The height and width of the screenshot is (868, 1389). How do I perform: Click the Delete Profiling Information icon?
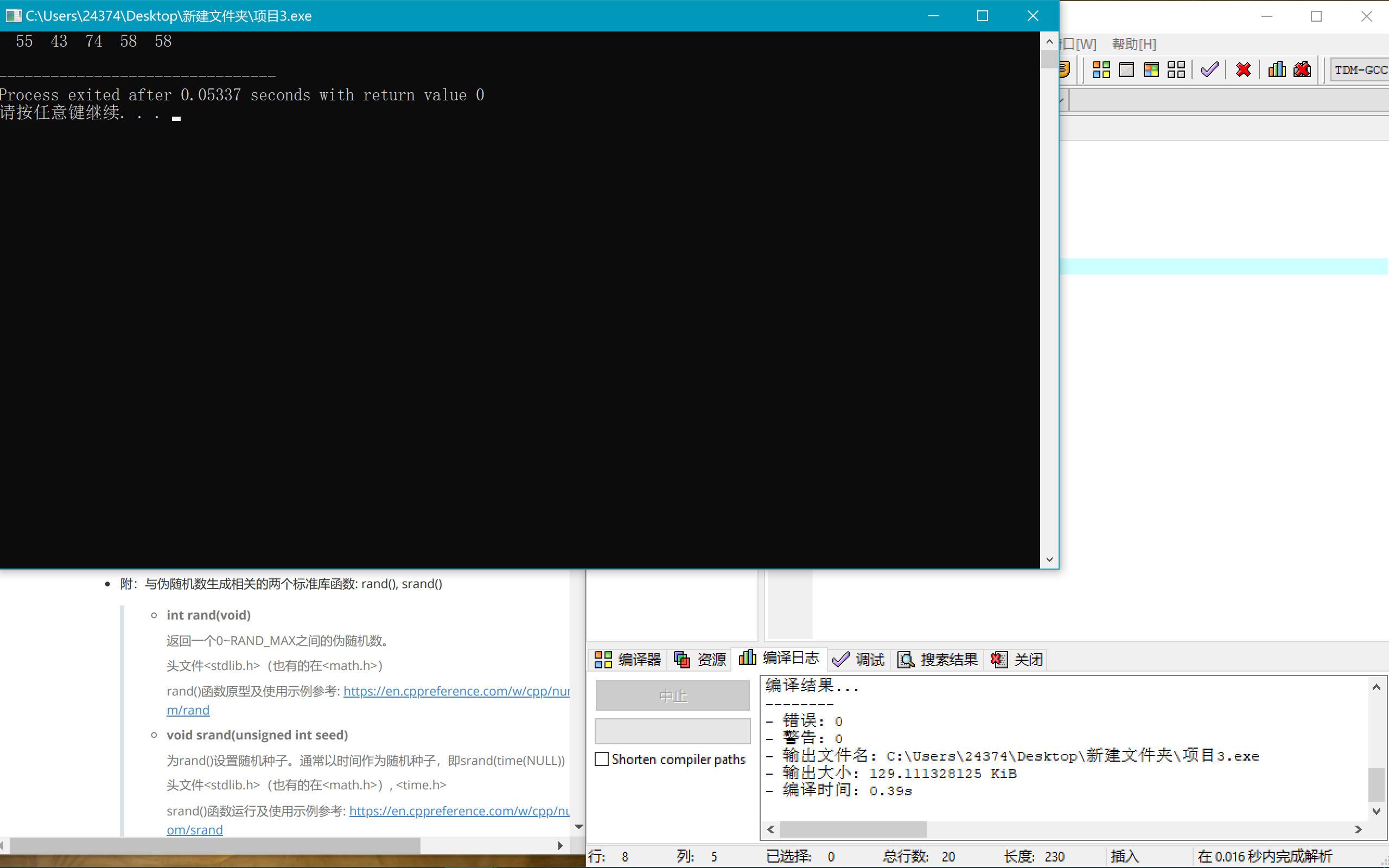coord(1302,69)
